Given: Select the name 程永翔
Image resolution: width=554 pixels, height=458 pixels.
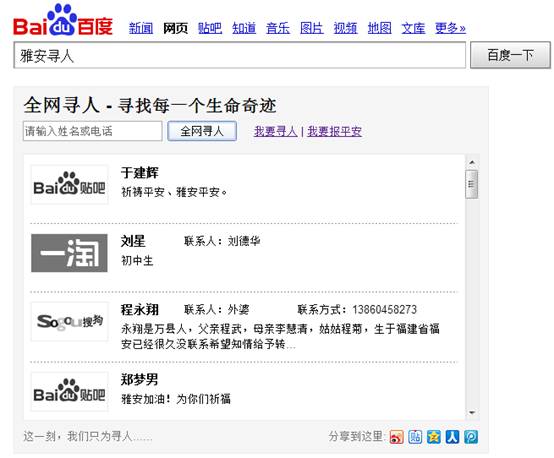Looking at the screenshot, I should (140, 310).
